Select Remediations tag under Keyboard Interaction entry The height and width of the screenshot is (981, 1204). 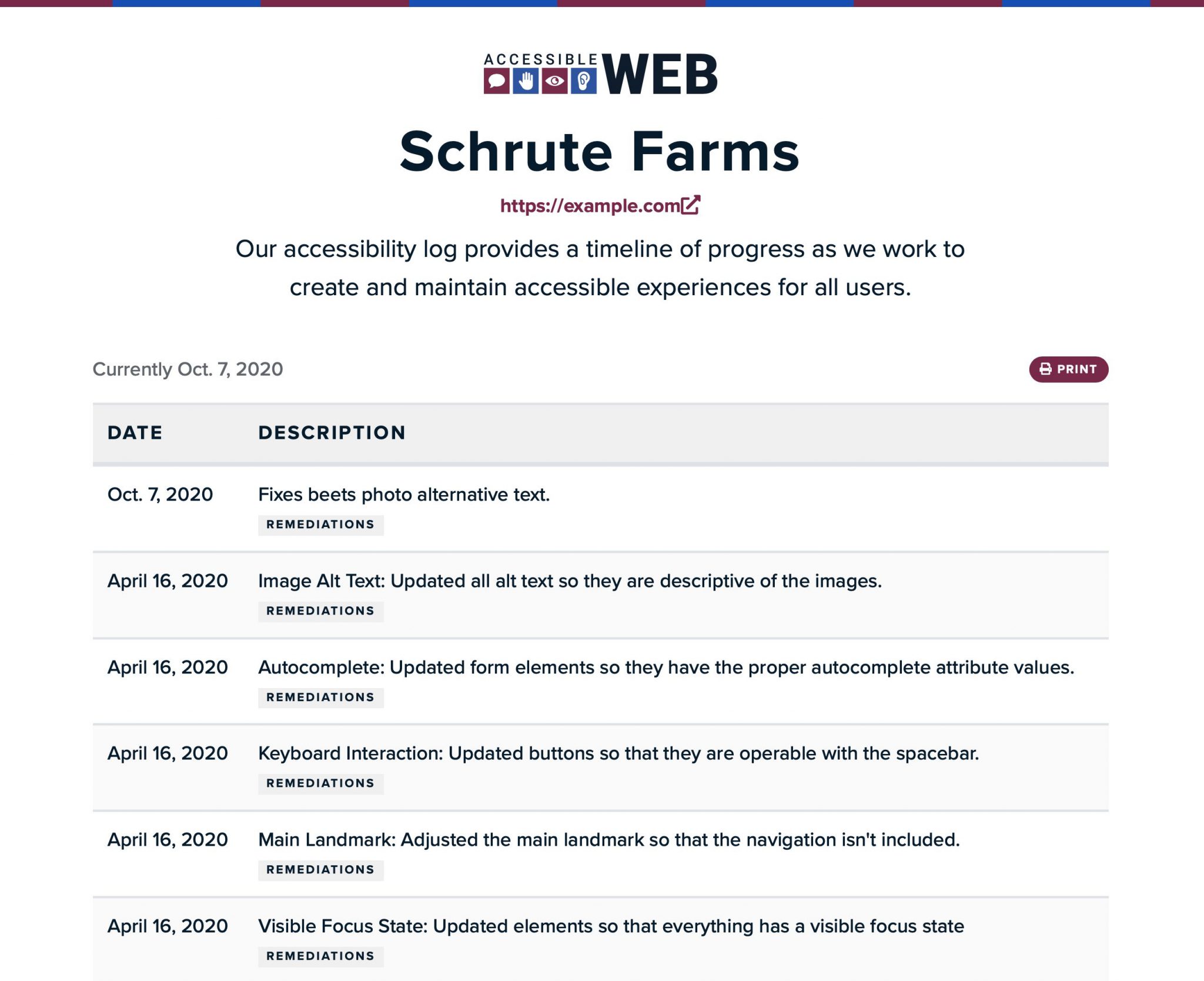tap(320, 783)
